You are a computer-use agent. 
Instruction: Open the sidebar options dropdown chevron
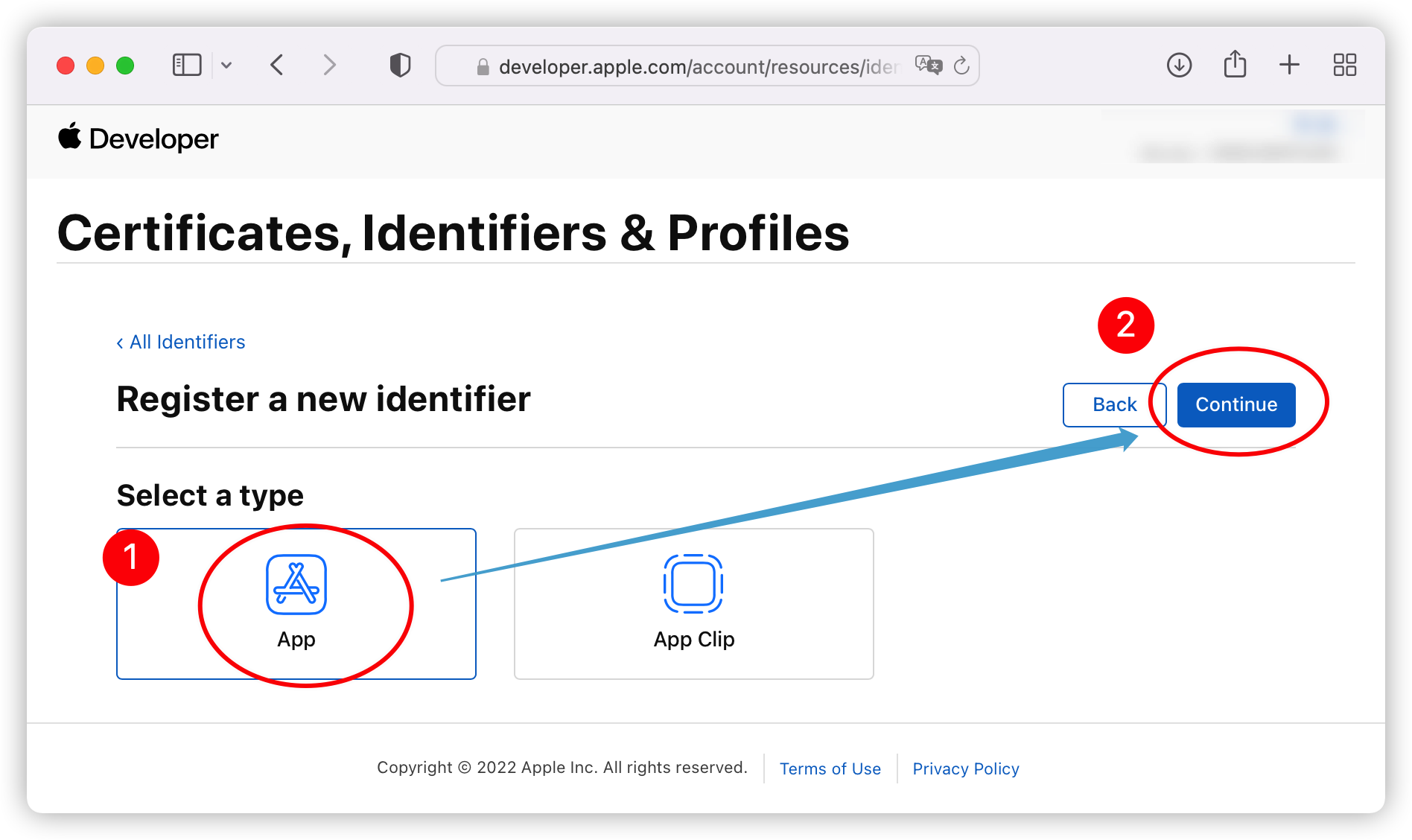pos(226,66)
